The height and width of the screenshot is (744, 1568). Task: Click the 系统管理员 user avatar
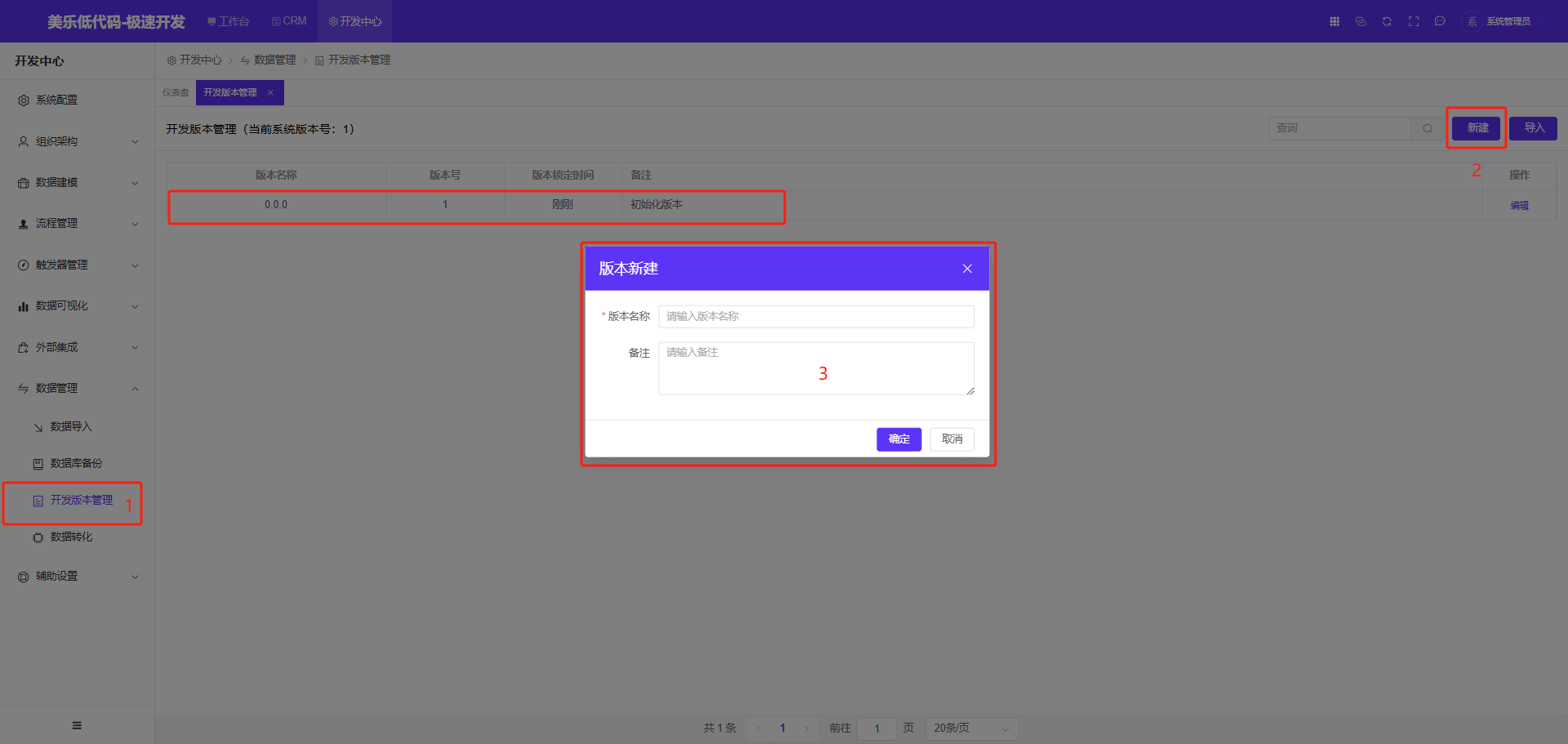pos(1472,22)
